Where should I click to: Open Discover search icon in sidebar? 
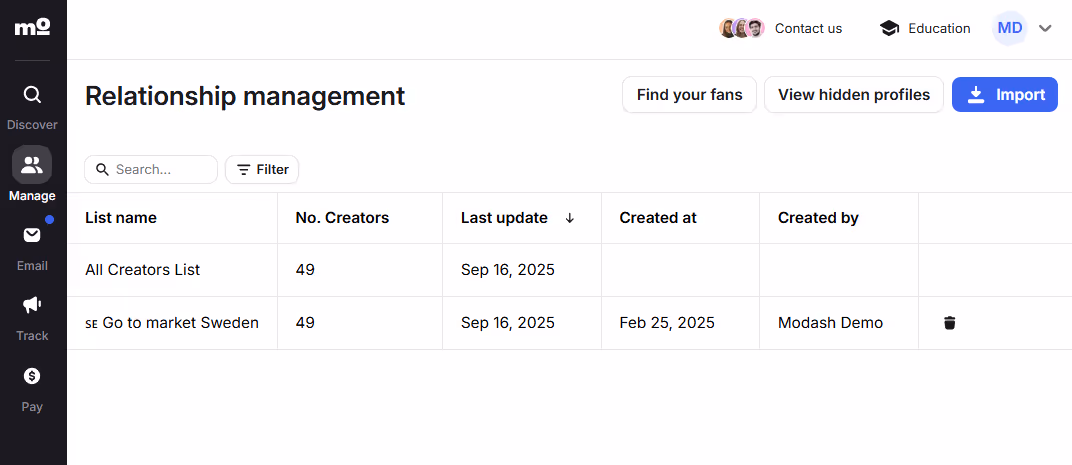(32, 95)
